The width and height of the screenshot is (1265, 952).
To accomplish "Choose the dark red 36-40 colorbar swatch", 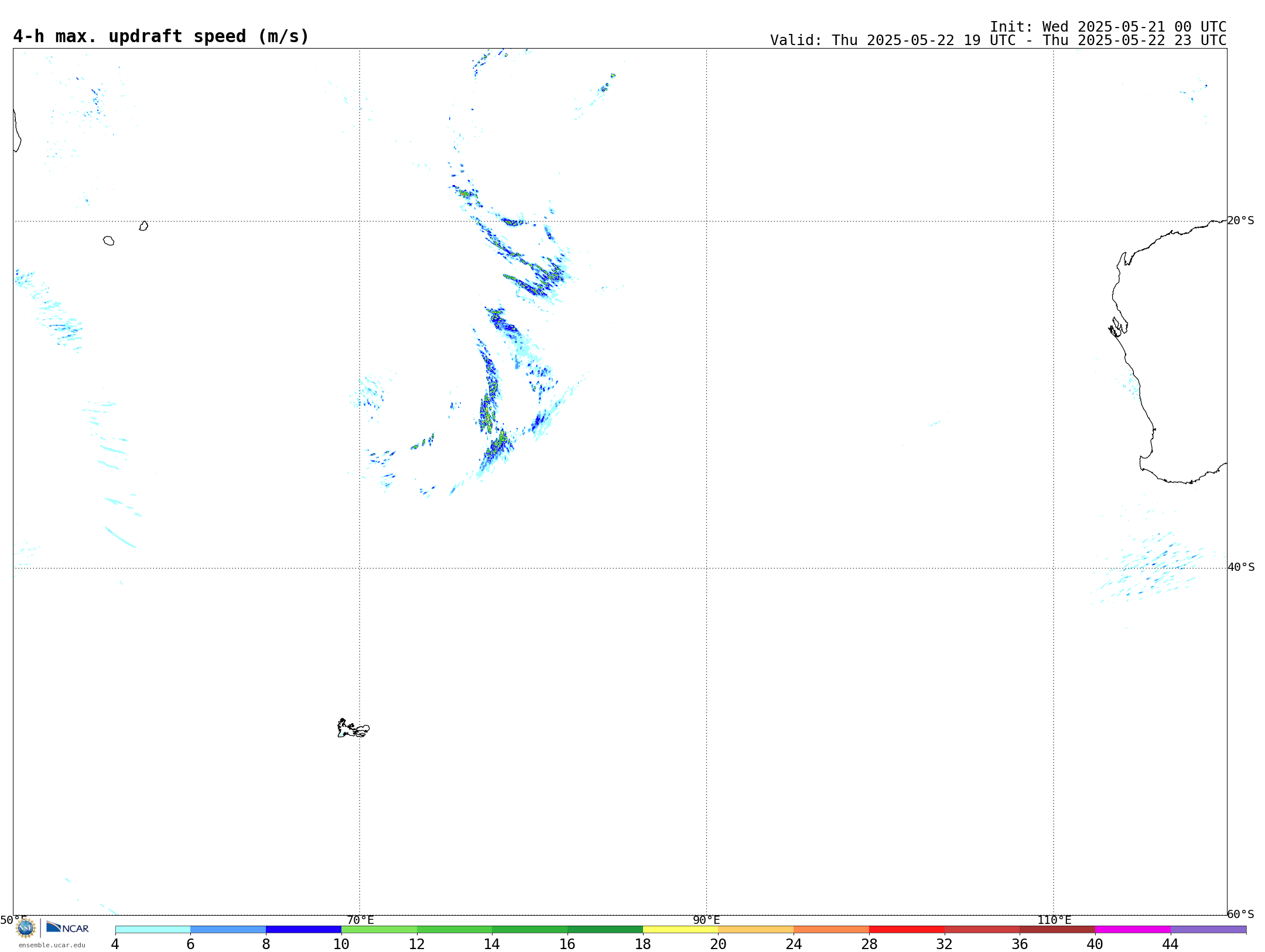I will click(x=1058, y=930).
